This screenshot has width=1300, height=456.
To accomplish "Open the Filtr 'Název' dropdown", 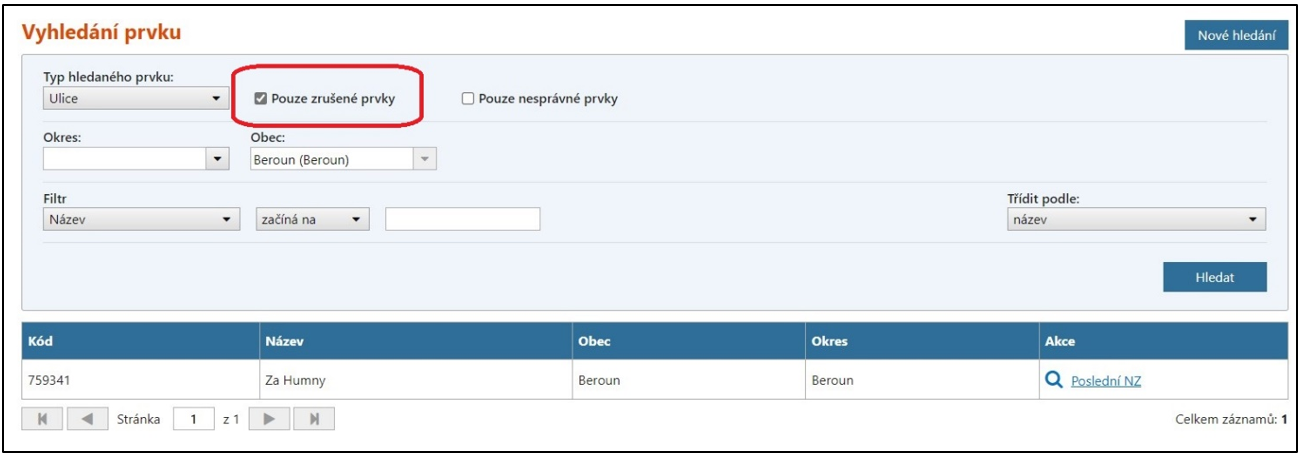I will 141,219.
